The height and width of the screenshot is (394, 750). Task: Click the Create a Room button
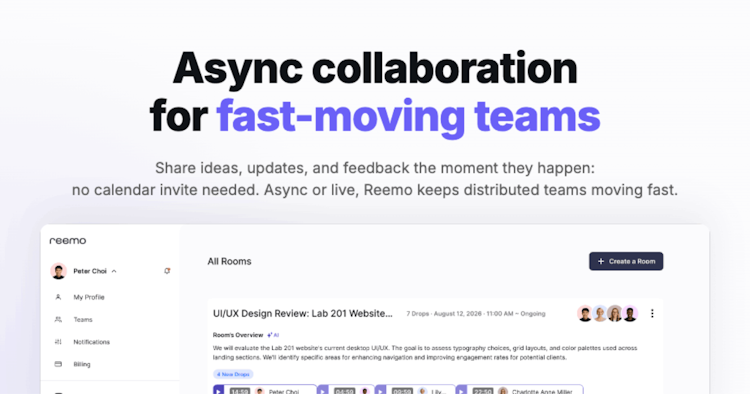tap(626, 262)
